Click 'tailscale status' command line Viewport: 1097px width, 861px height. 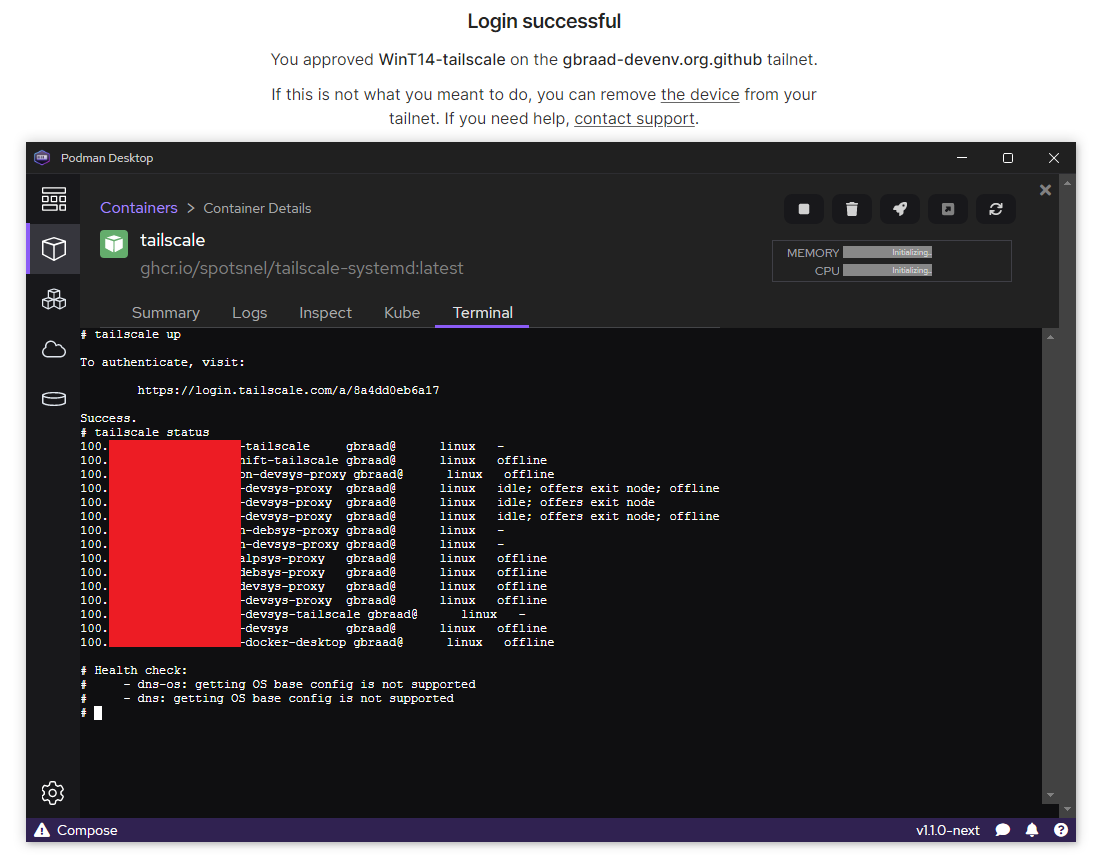pos(145,432)
